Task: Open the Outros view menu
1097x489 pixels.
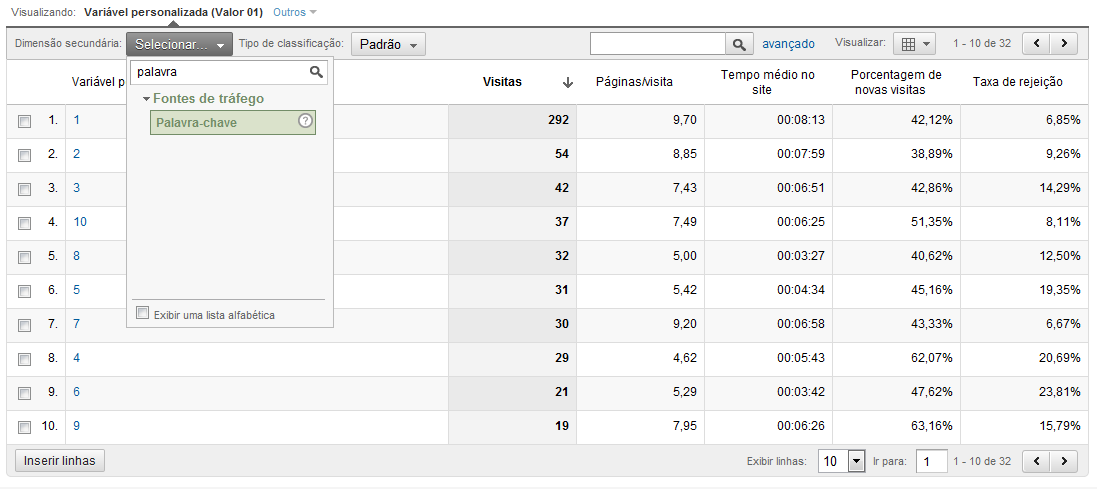Action: [294, 12]
